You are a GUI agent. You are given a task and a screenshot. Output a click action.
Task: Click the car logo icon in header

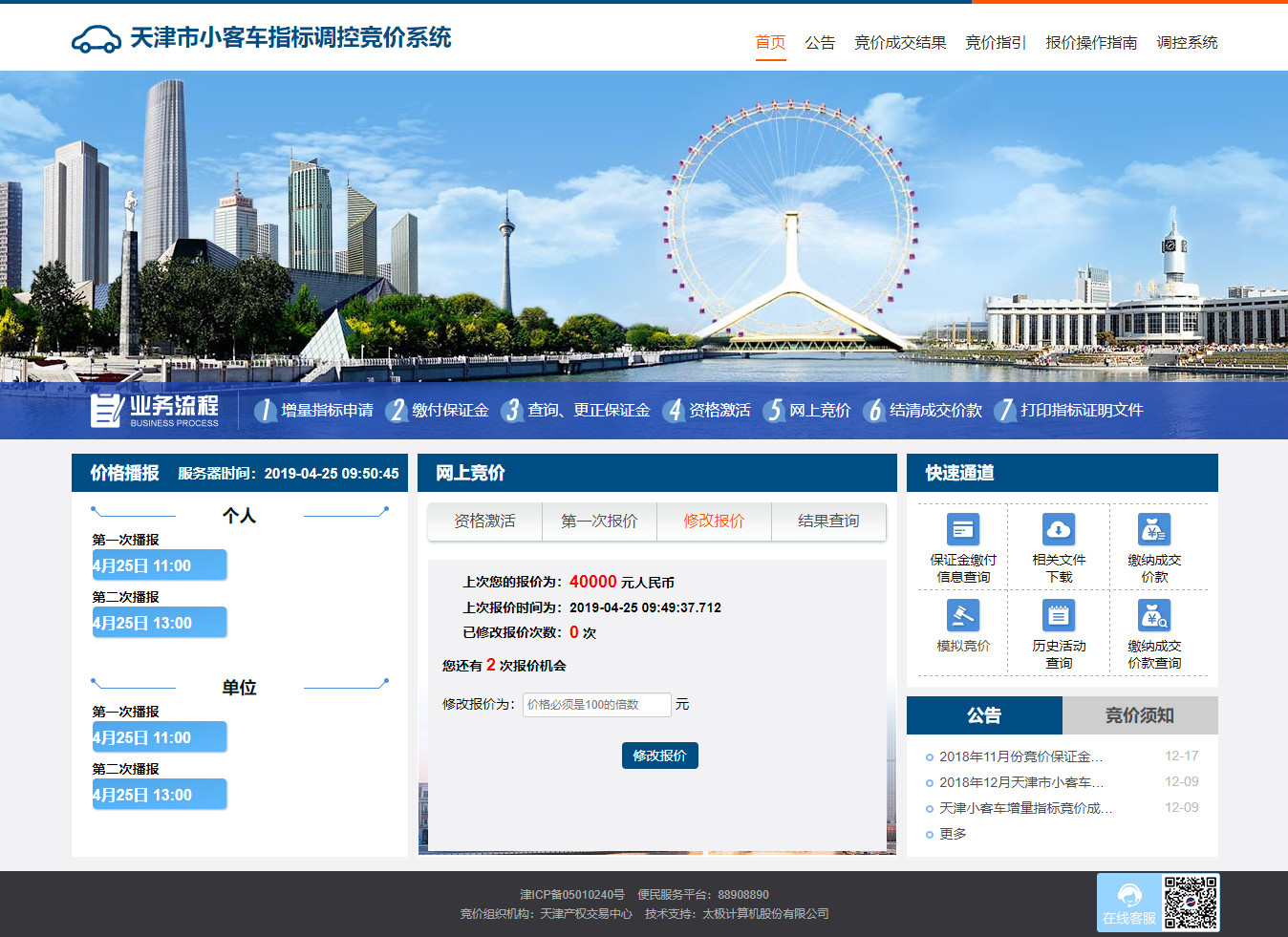97,39
